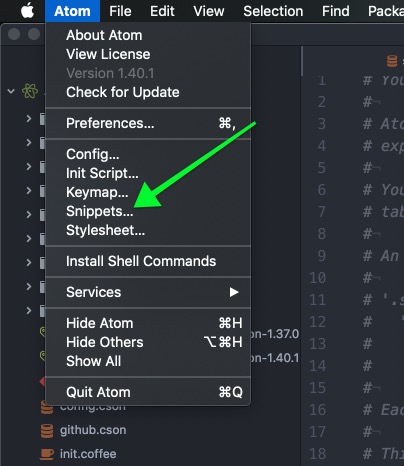The width and height of the screenshot is (404, 466).
Task: Click line number 10 in the gutter
Action: (317, 278)
